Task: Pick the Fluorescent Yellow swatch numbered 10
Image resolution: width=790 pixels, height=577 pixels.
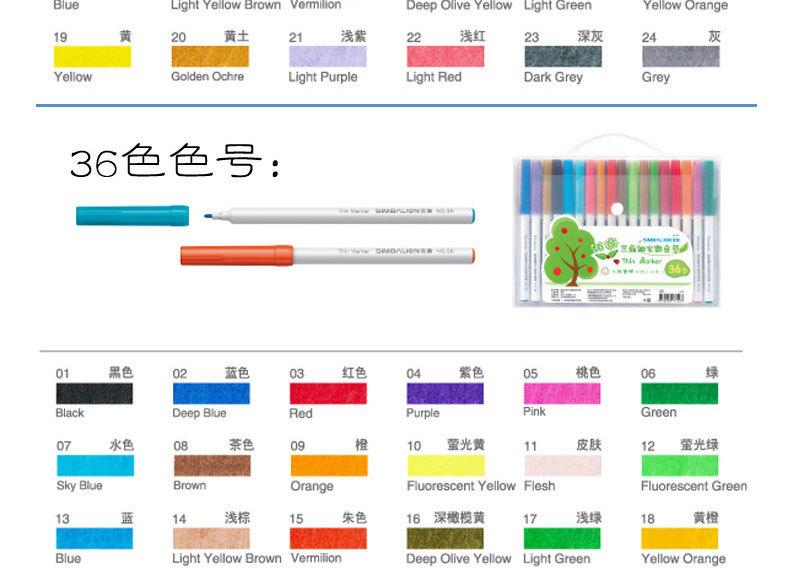Action: (x=445, y=466)
